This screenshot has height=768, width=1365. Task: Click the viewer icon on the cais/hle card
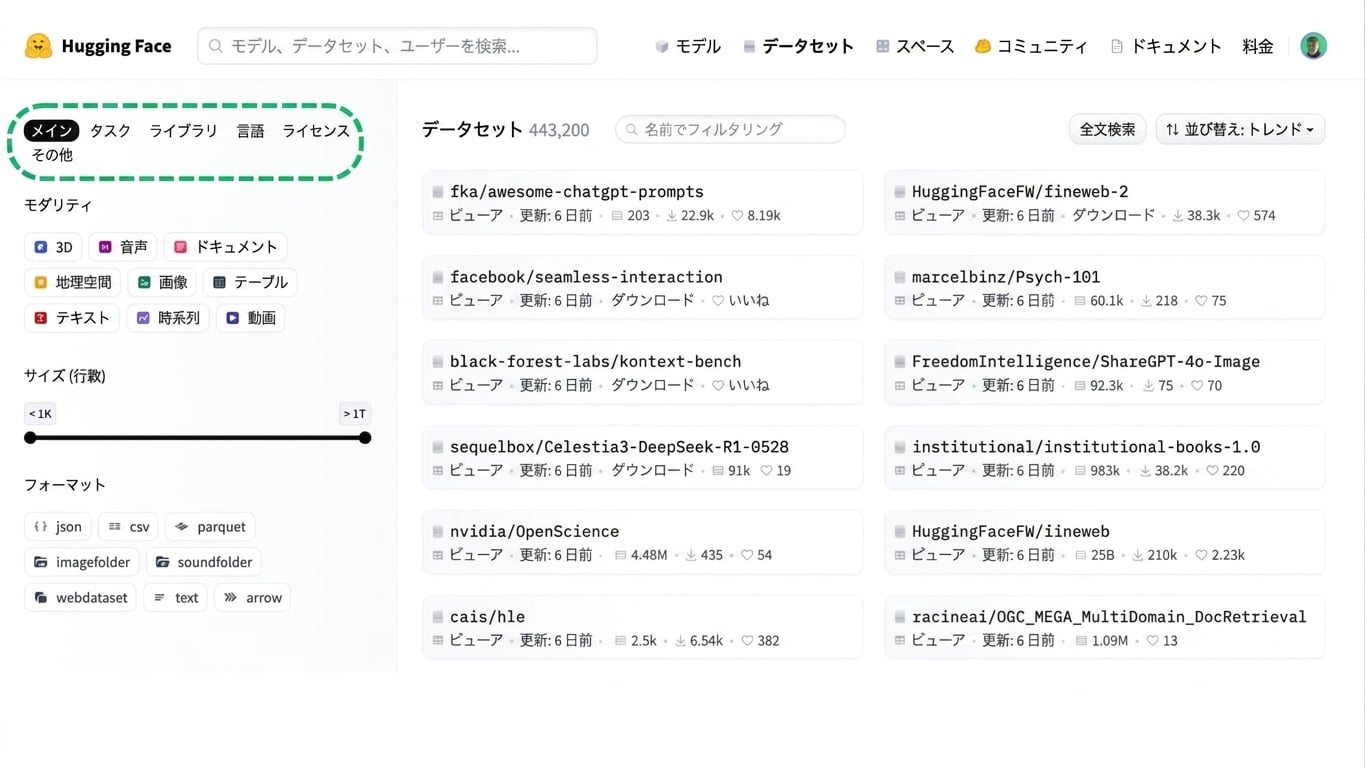click(438, 640)
